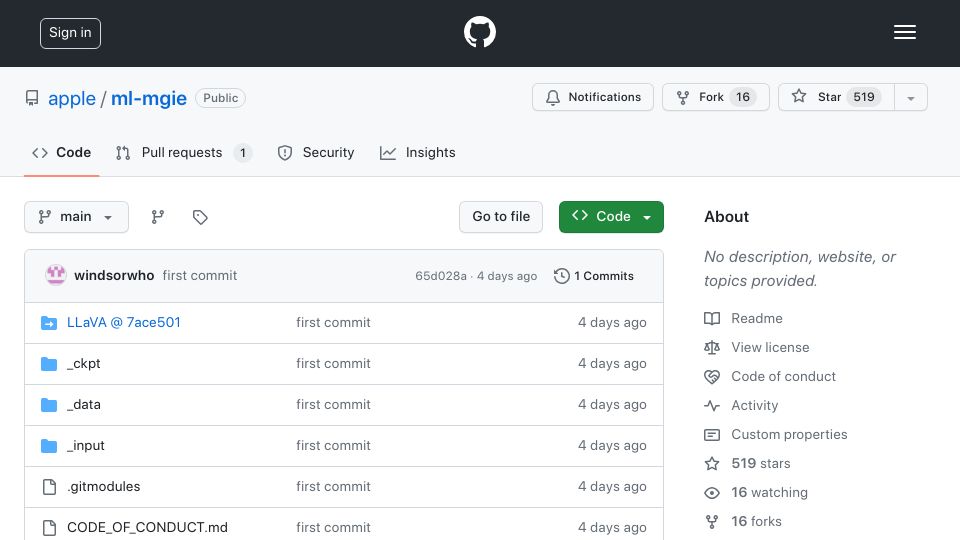960x540 pixels.
Task: Open the hamburger navigation menu
Action: click(904, 32)
